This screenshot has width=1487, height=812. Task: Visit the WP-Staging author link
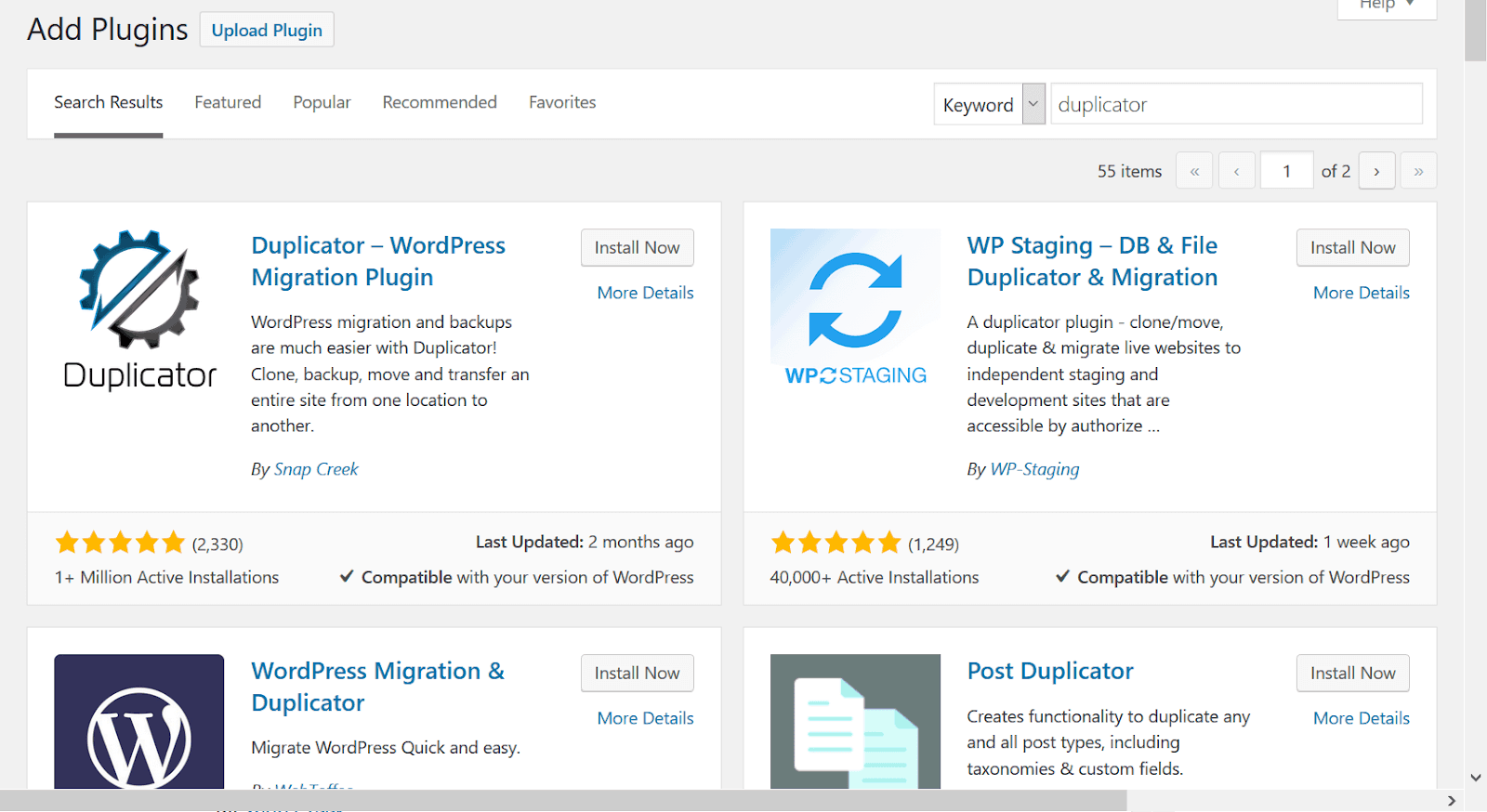coord(1035,469)
